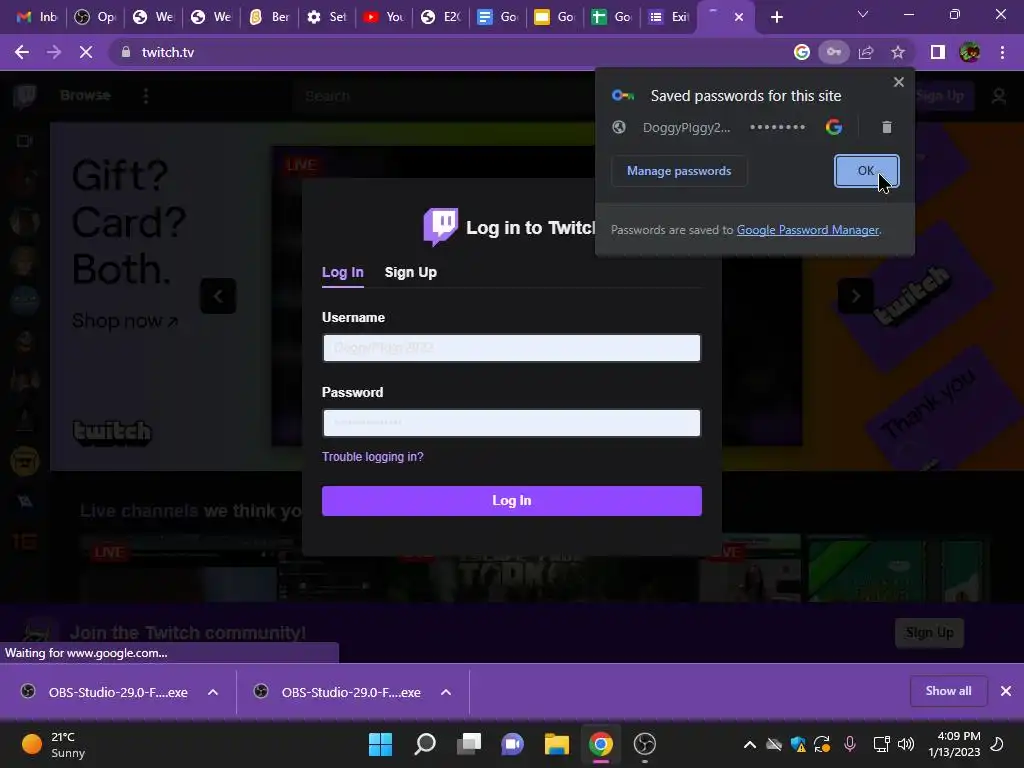Open File Explorer from taskbar
The height and width of the screenshot is (768, 1024).
coord(556,744)
